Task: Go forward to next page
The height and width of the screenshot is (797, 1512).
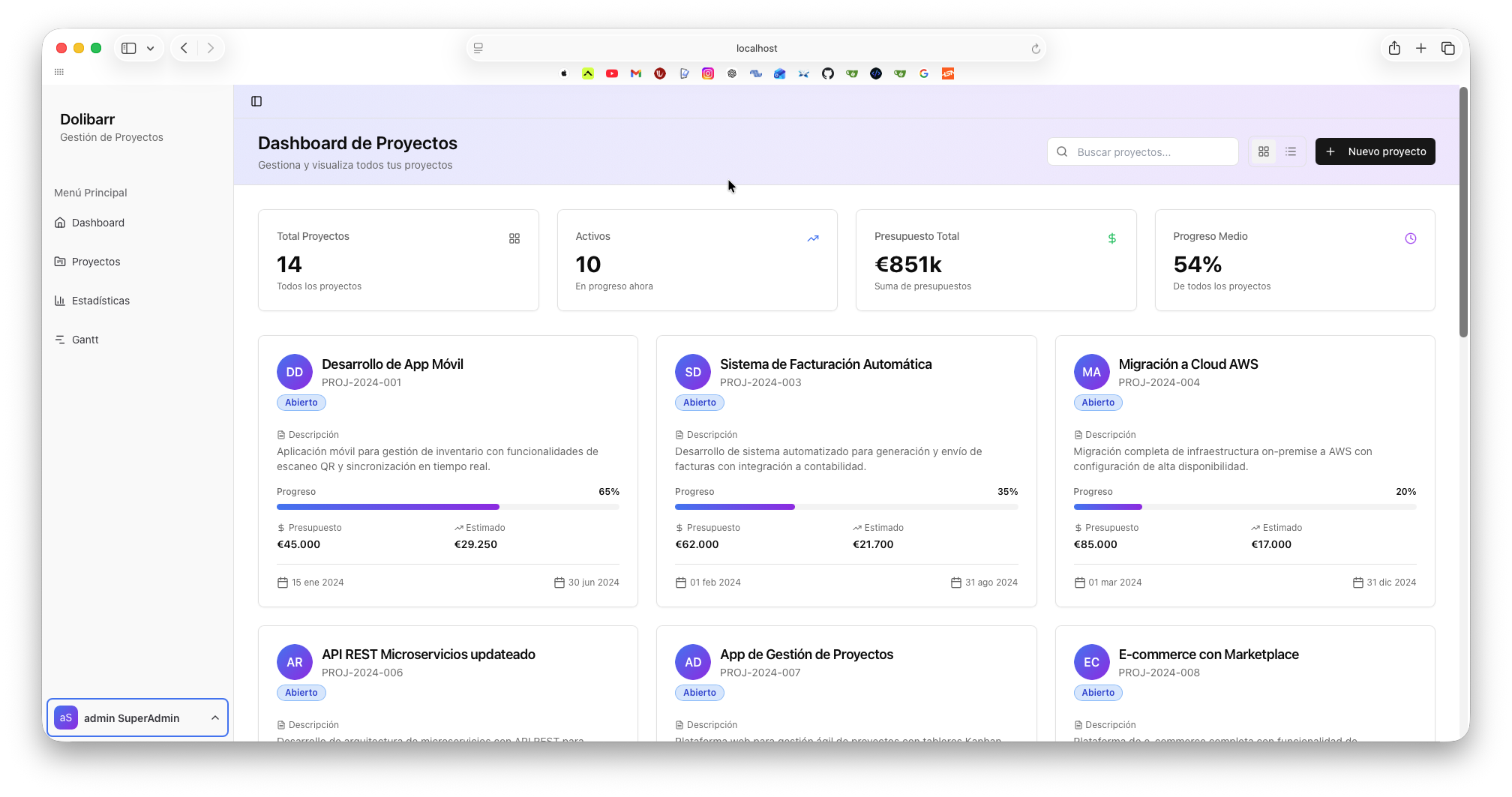Action: tap(211, 48)
